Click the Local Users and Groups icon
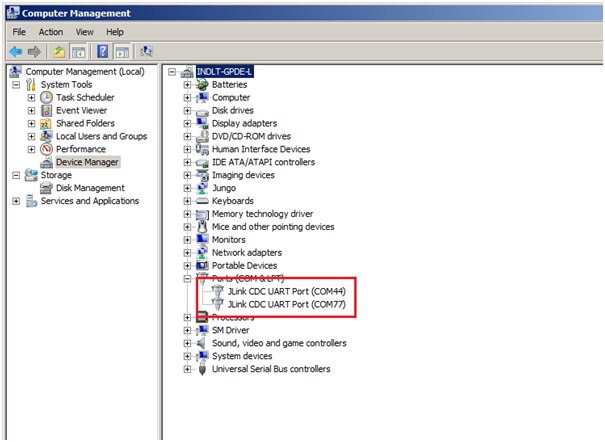 pyautogui.click(x=46, y=136)
